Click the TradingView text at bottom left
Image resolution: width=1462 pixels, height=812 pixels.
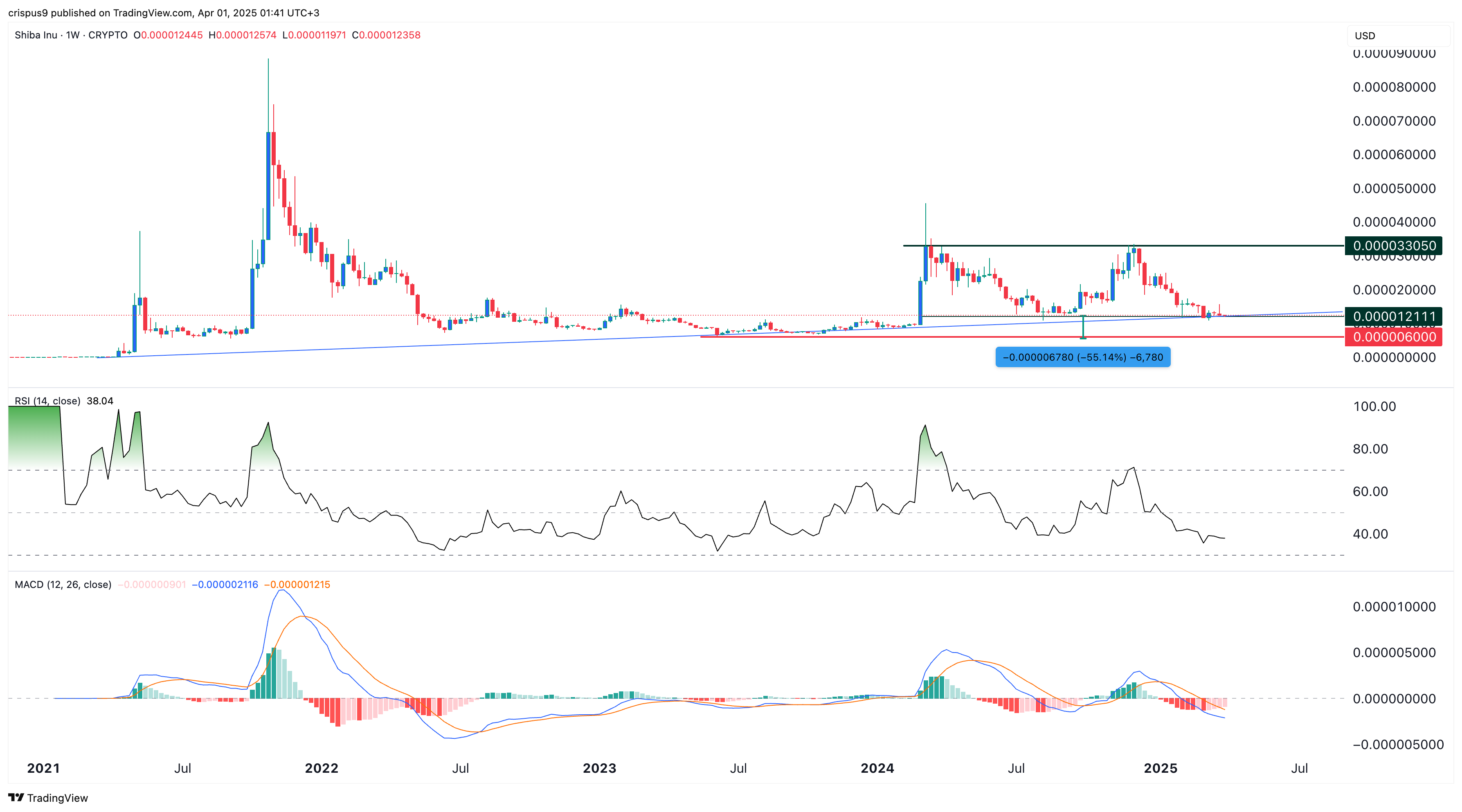click(x=57, y=798)
